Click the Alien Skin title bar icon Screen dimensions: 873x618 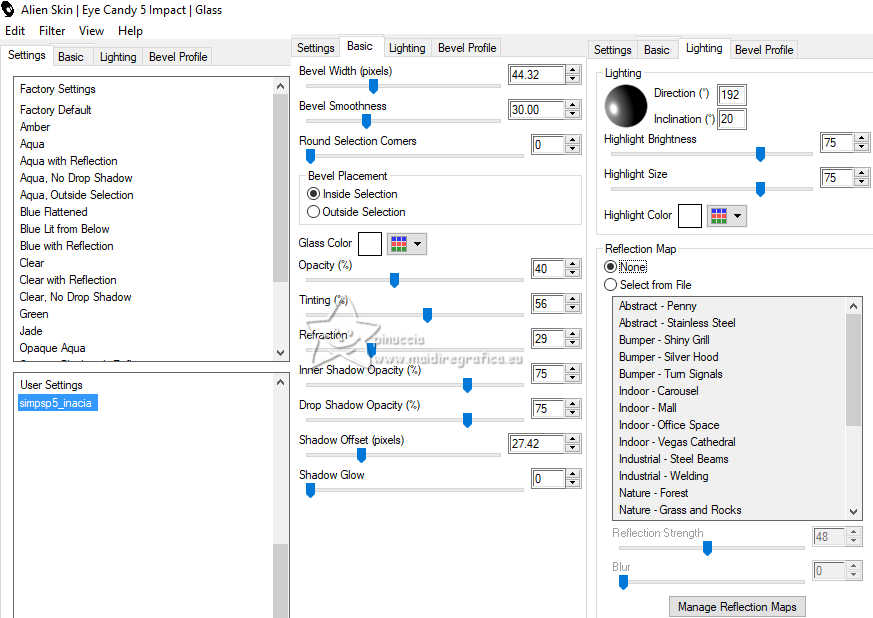point(8,9)
